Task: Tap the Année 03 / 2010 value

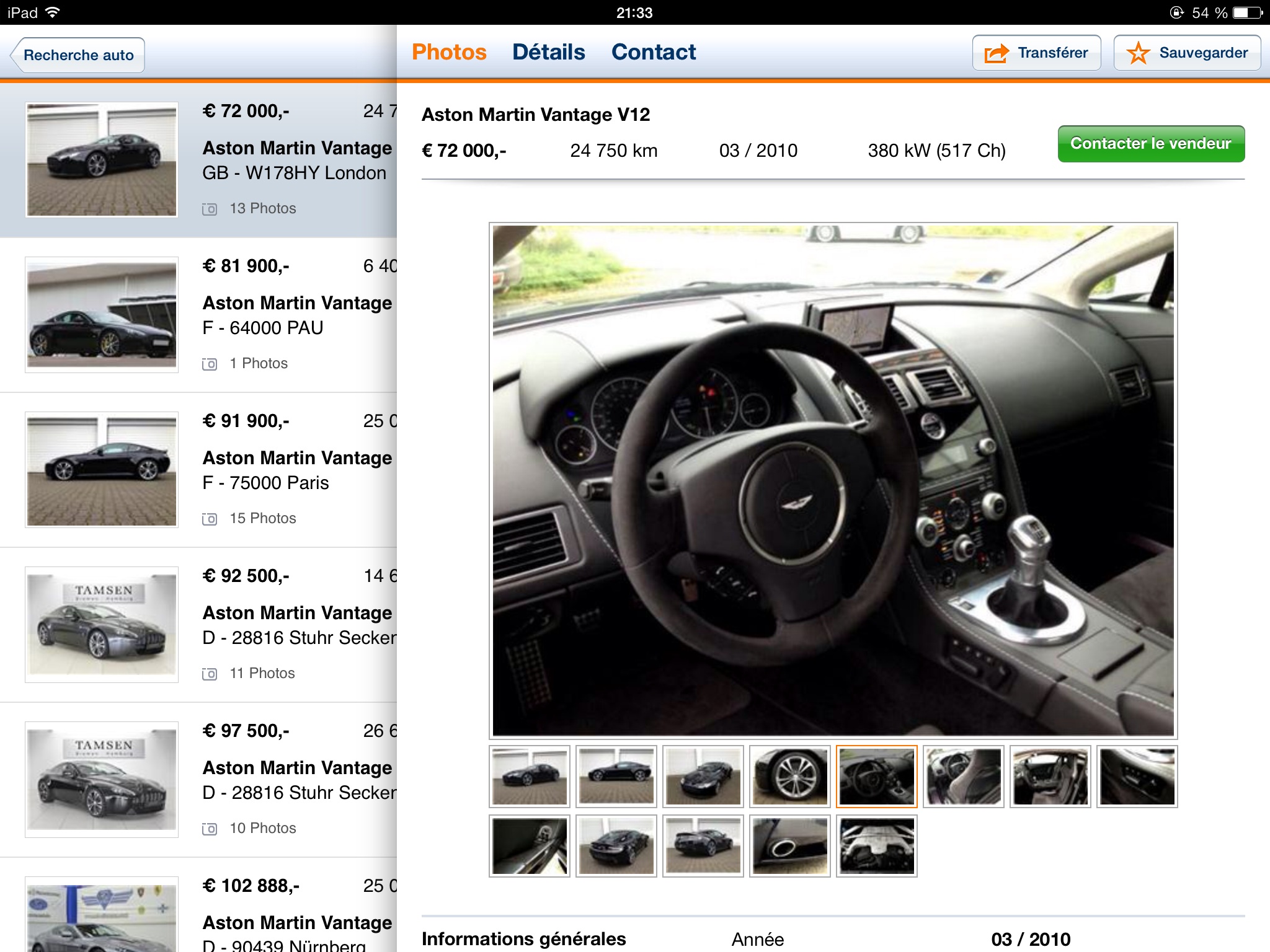Action: [x=1031, y=939]
